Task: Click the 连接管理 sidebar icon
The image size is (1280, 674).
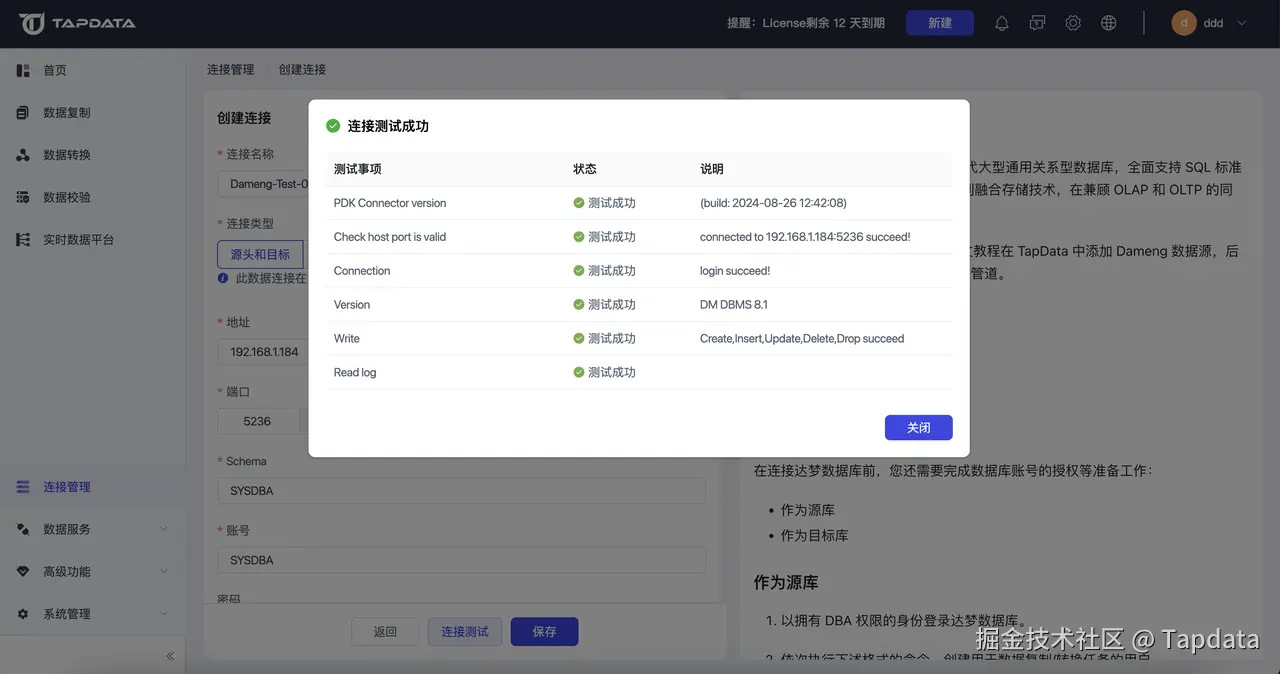Action: coord(23,487)
